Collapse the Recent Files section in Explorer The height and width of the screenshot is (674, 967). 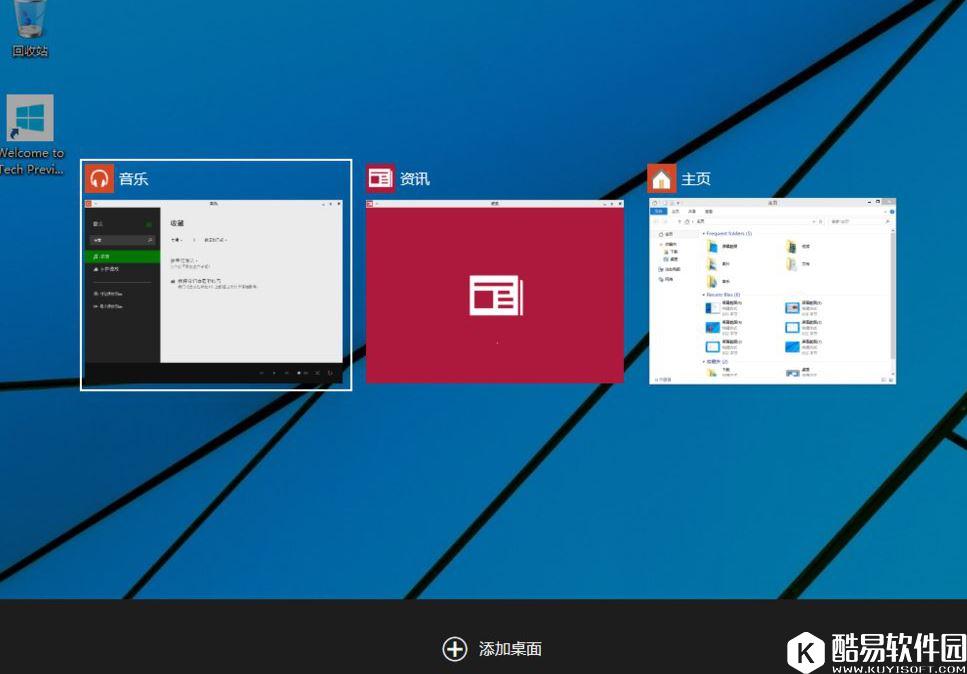coord(703,295)
